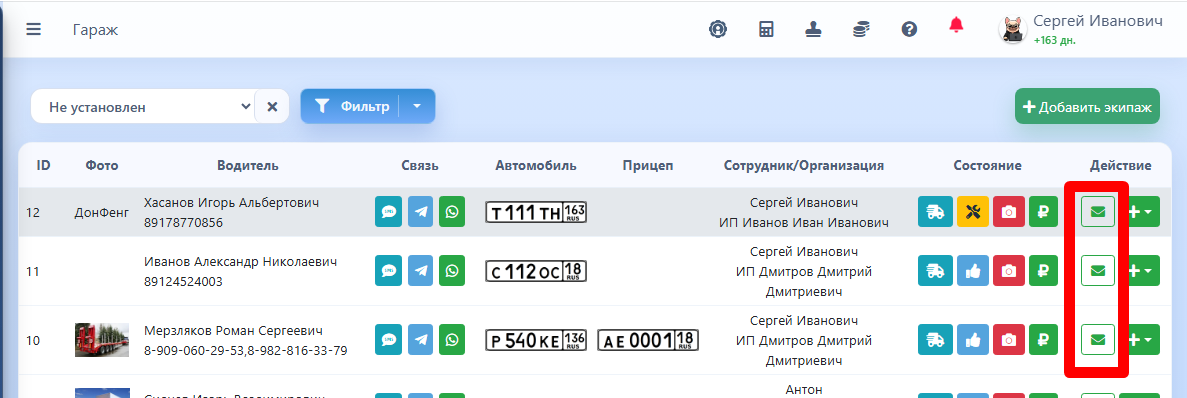Open the Не установлен dropdown
The width and height of the screenshot is (1187, 398).
pos(143,107)
